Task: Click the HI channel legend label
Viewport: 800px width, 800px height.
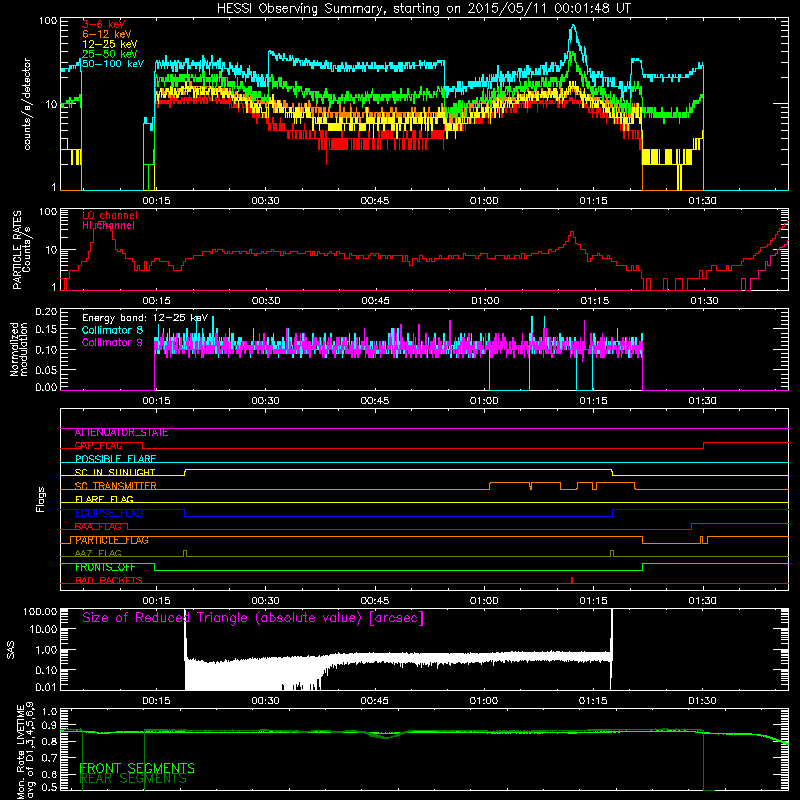Action: (108, 225)
